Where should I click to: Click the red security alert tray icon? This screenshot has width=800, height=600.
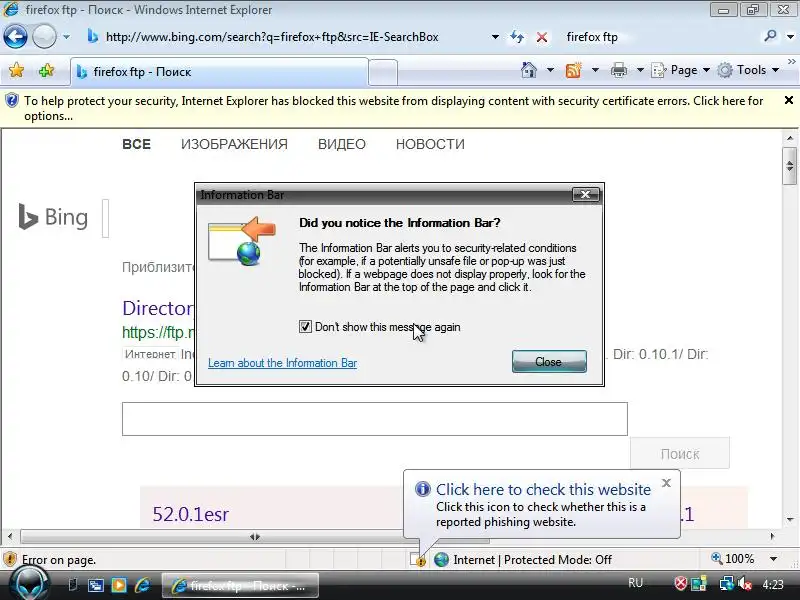pos(681,583)
